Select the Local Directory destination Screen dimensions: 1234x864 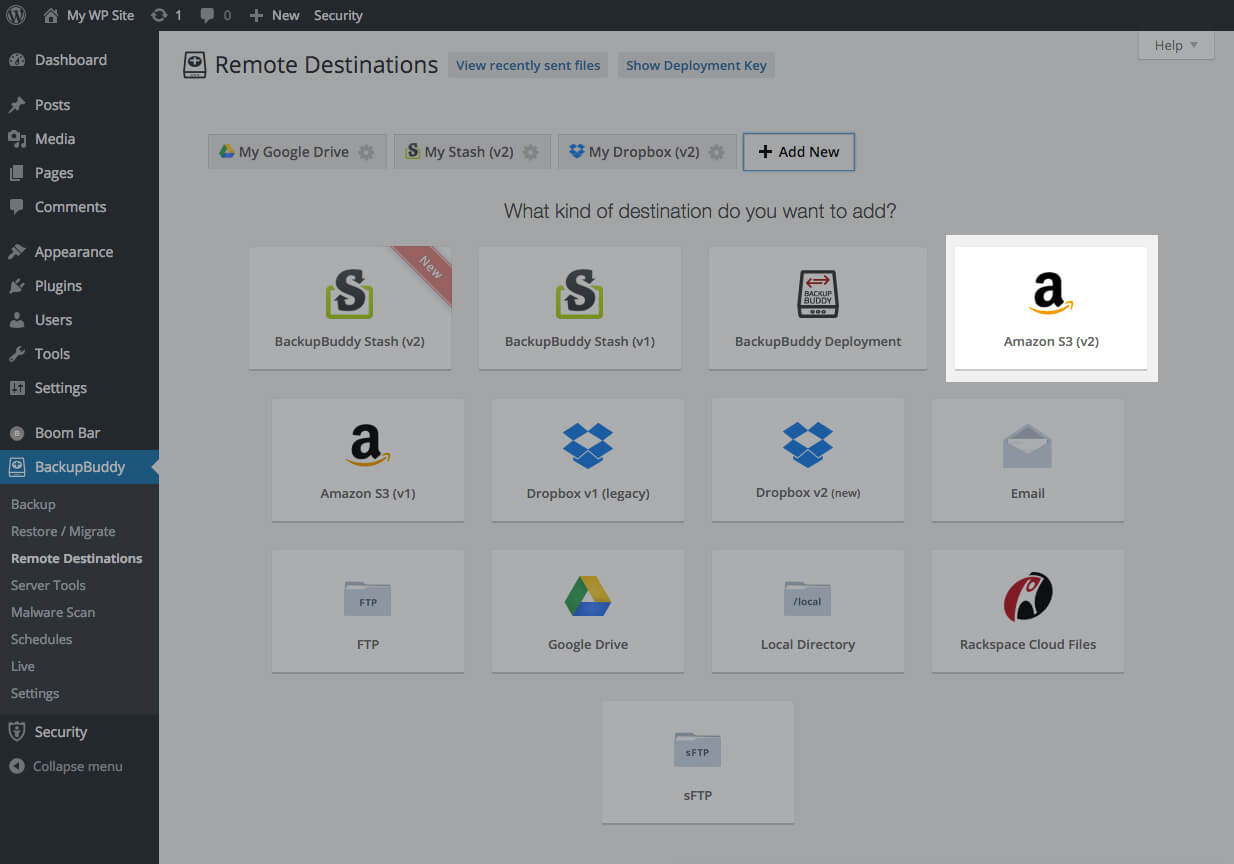(x=808, y=611)
